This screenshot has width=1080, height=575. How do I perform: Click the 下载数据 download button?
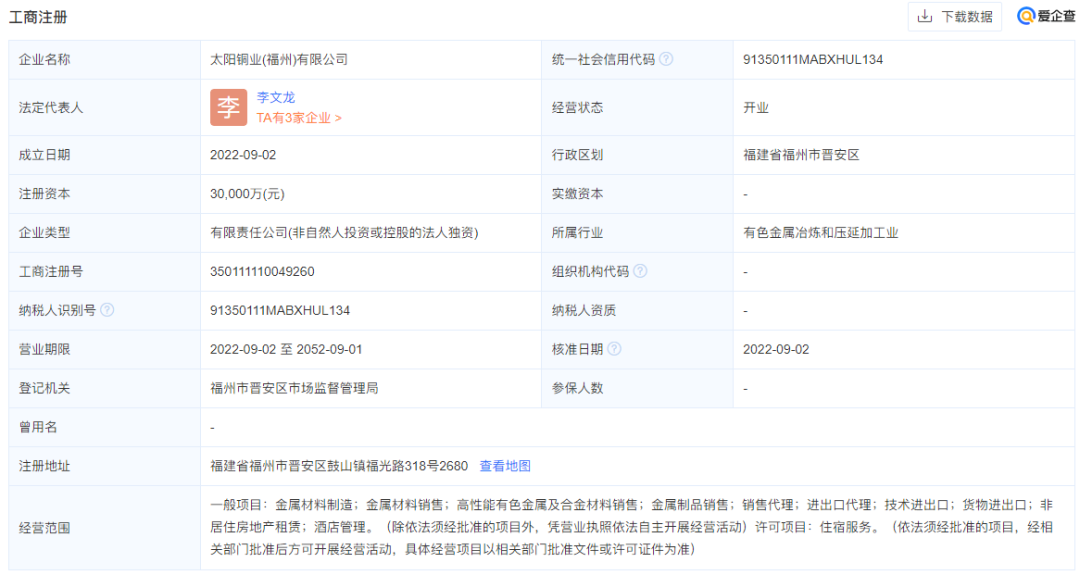955,17
